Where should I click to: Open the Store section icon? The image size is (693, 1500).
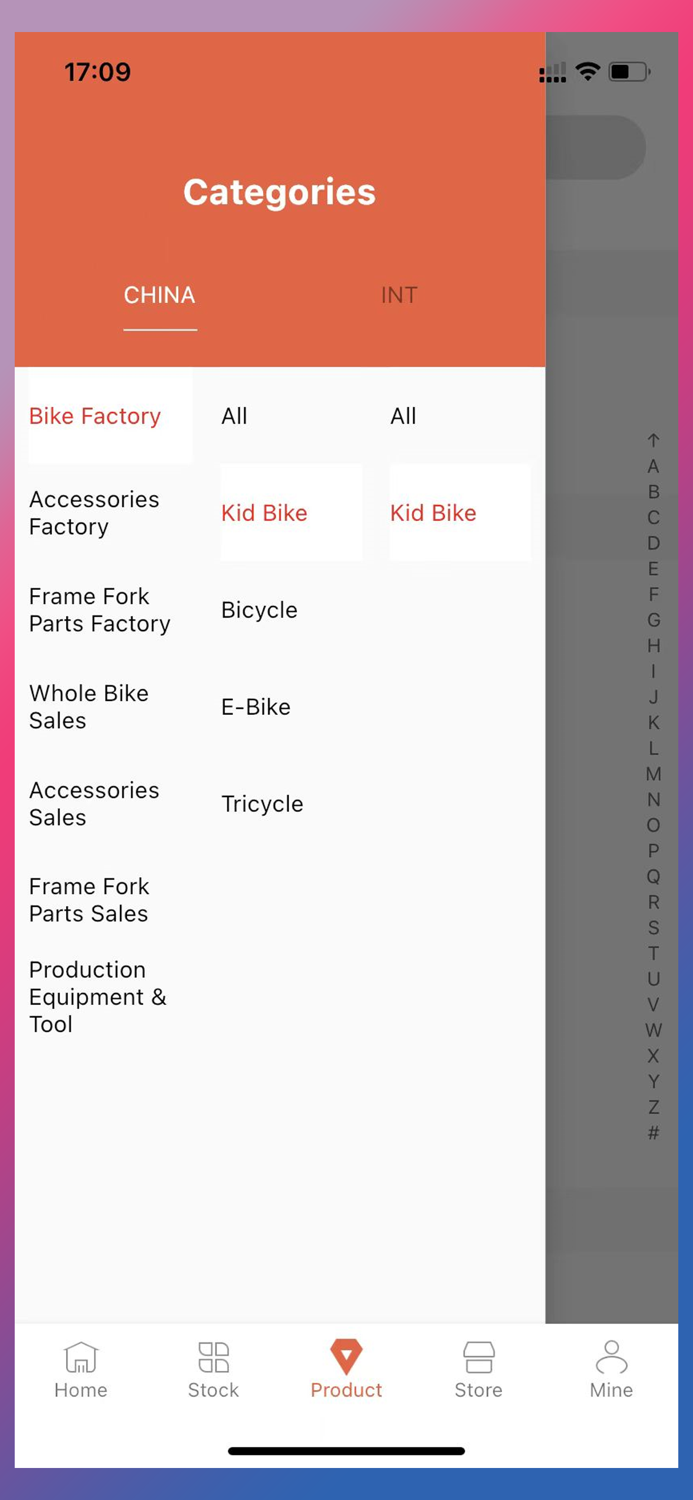tap(478, 1355)
